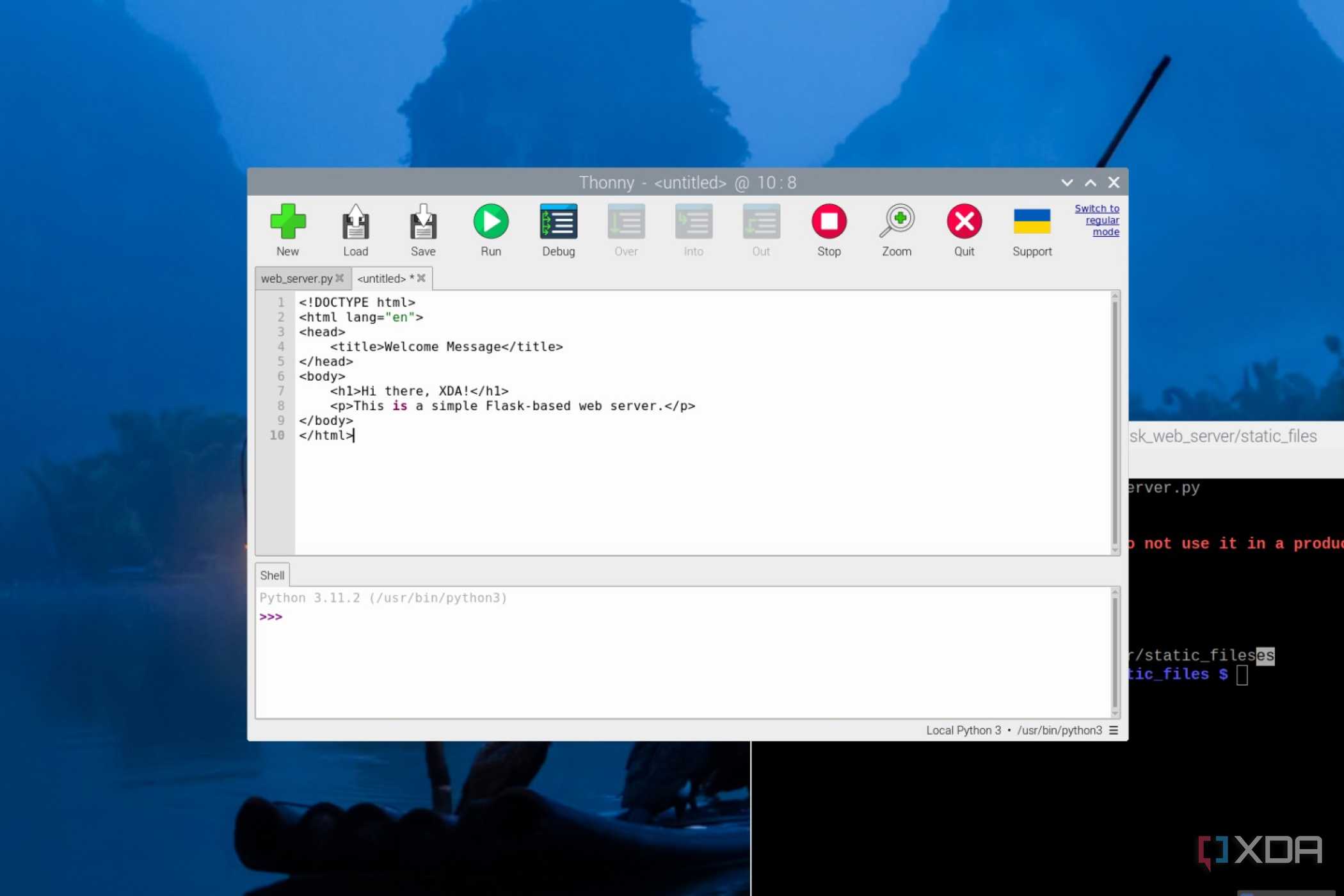This screenshot has height=896, width=1344.
Task: Maximize the Thonny window
Action: click(x=1091, y=182)
